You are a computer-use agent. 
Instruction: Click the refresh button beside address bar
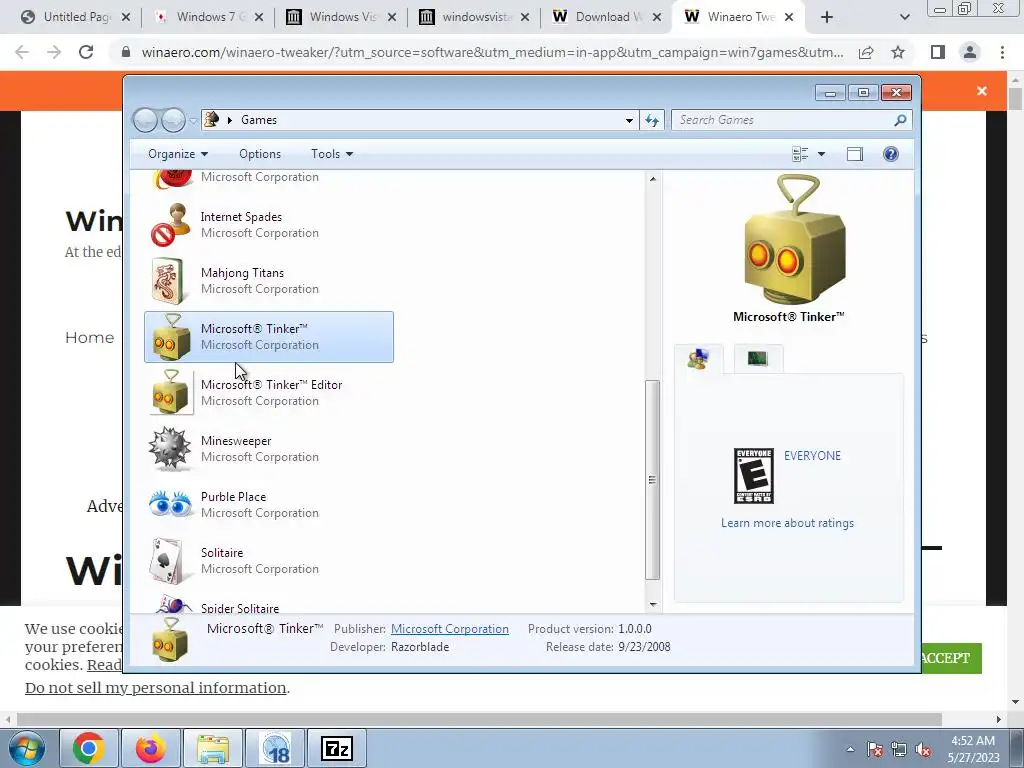652,120
